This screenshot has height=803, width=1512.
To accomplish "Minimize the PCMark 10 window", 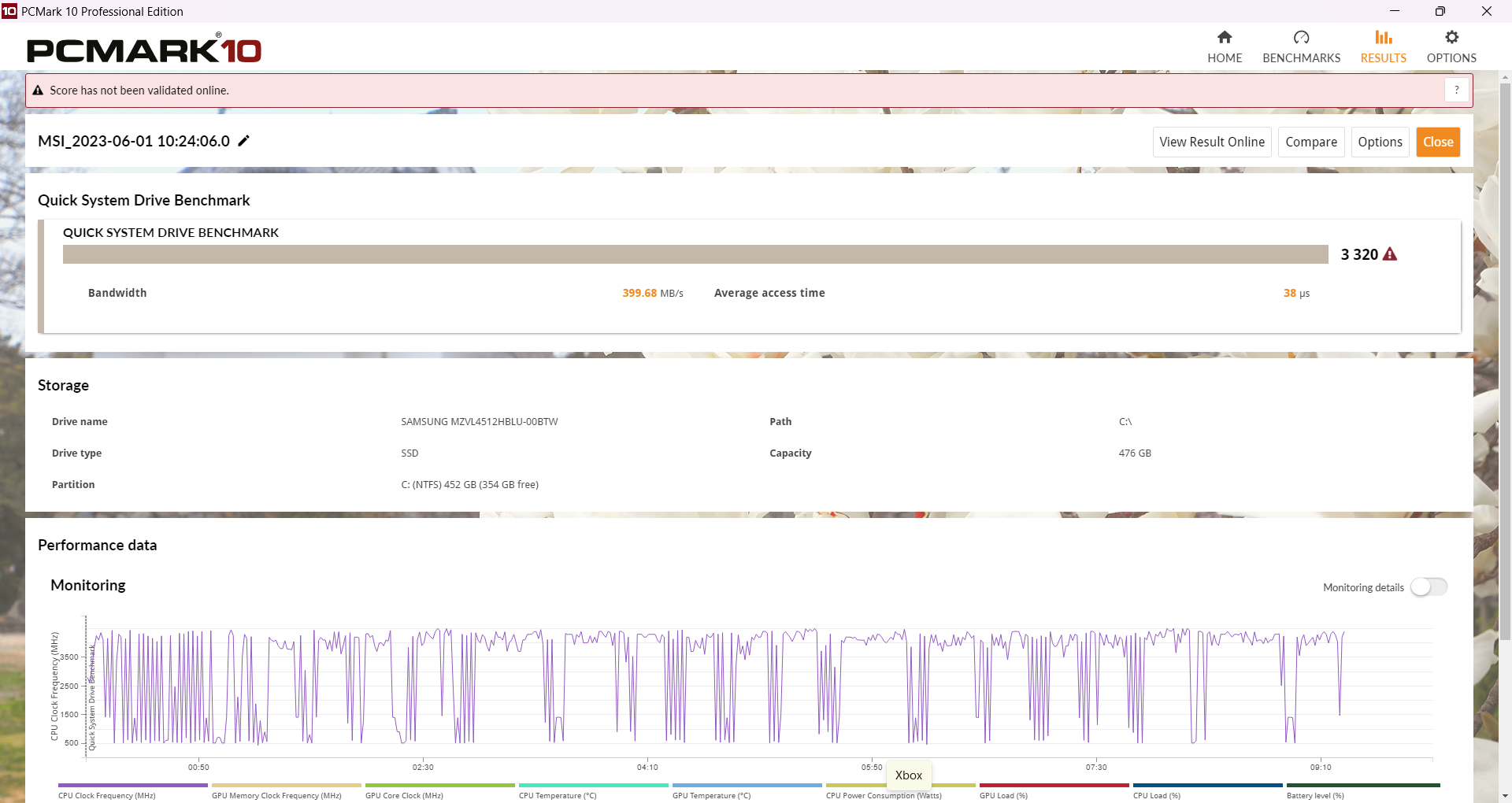I will tap(1395, 11).
